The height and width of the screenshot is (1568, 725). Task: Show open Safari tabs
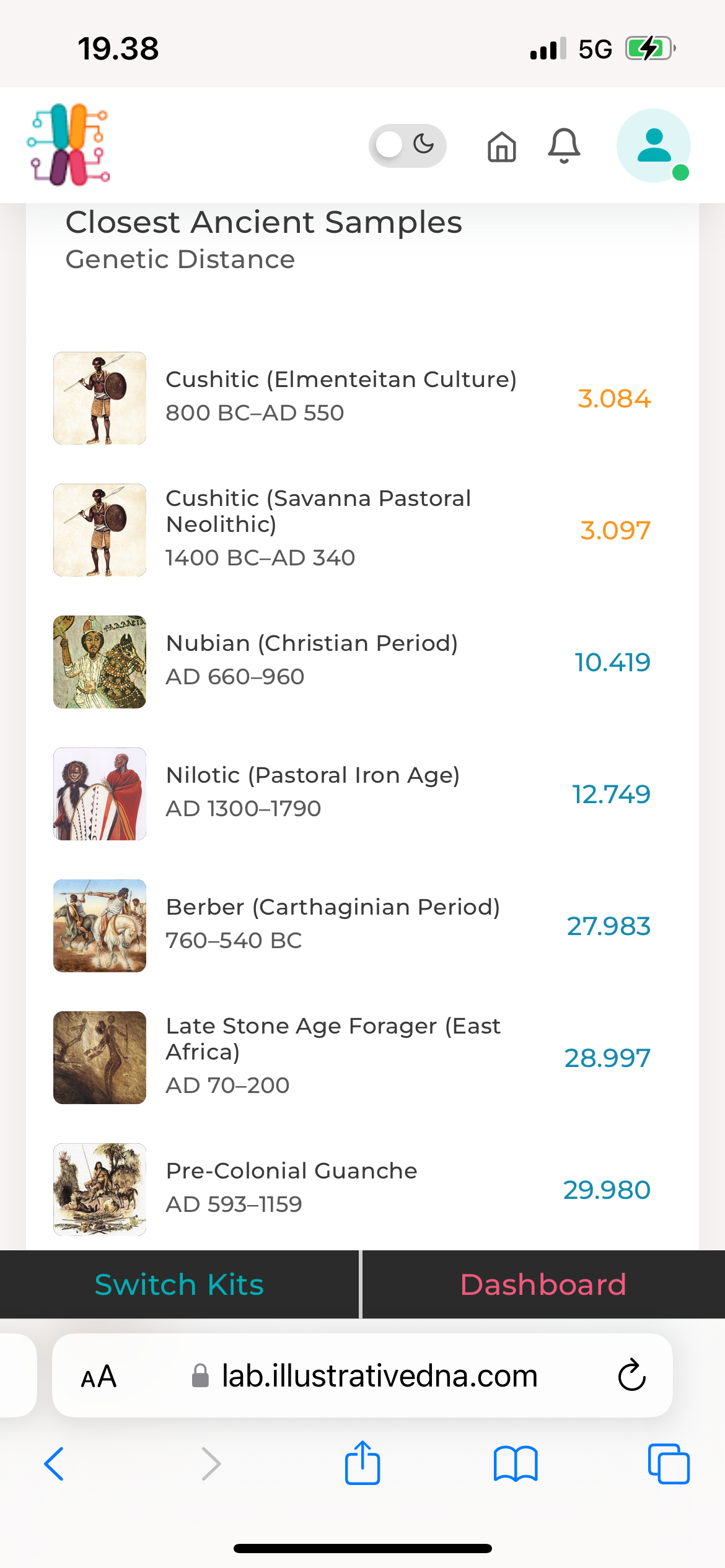(669, 1464)
